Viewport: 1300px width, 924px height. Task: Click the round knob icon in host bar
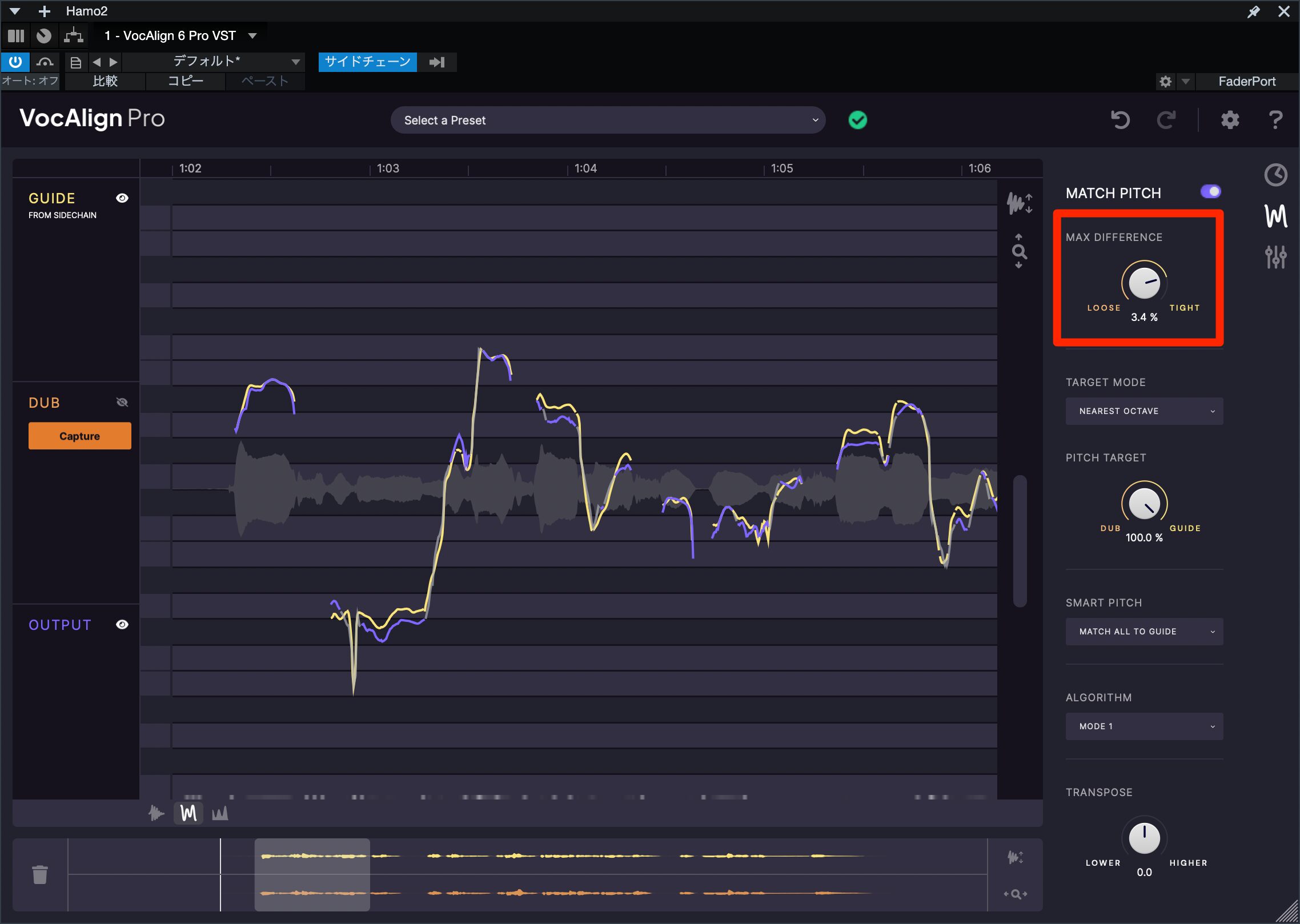pyautogui.click(x=44, y=35)
